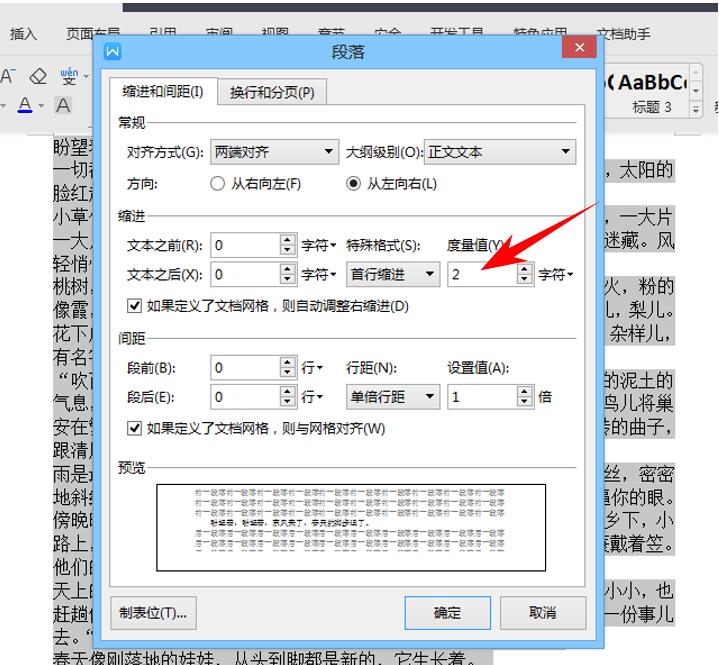Select the 从左向右(L) radio button
The image size is (719, 665).
point(353,184)
